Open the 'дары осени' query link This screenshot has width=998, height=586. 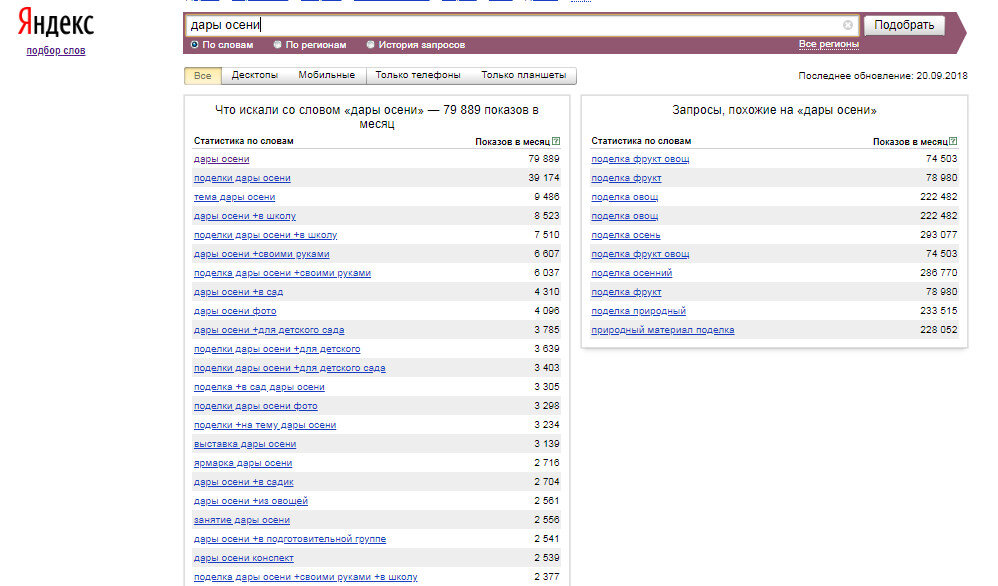(221, 159)
